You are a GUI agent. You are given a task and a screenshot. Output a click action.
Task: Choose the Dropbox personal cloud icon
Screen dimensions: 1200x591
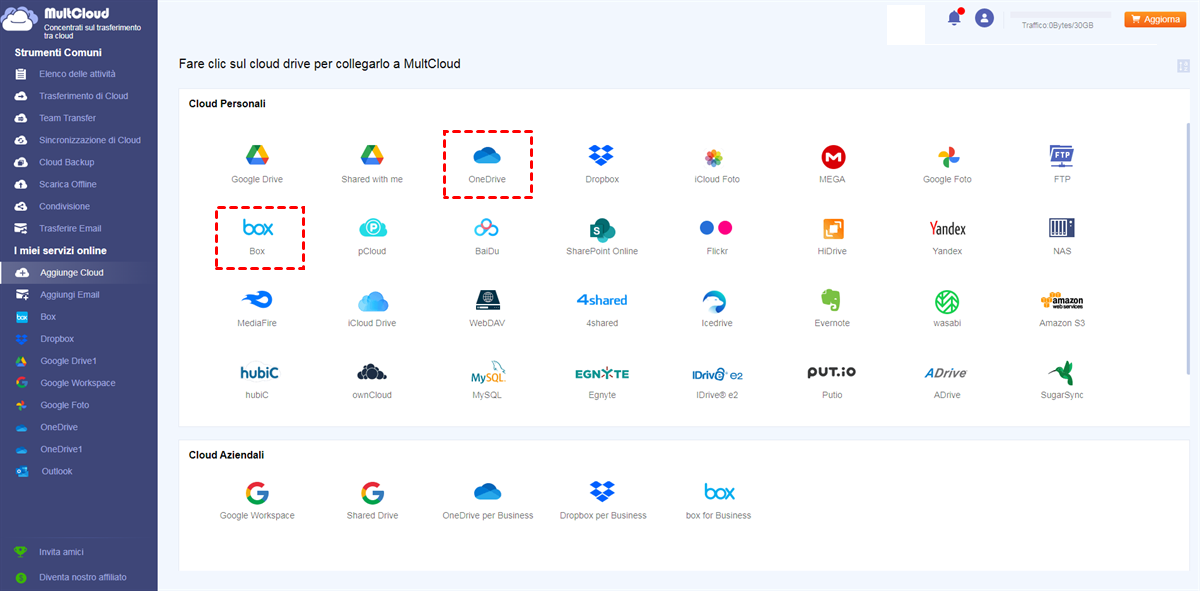tap(602, 164)
